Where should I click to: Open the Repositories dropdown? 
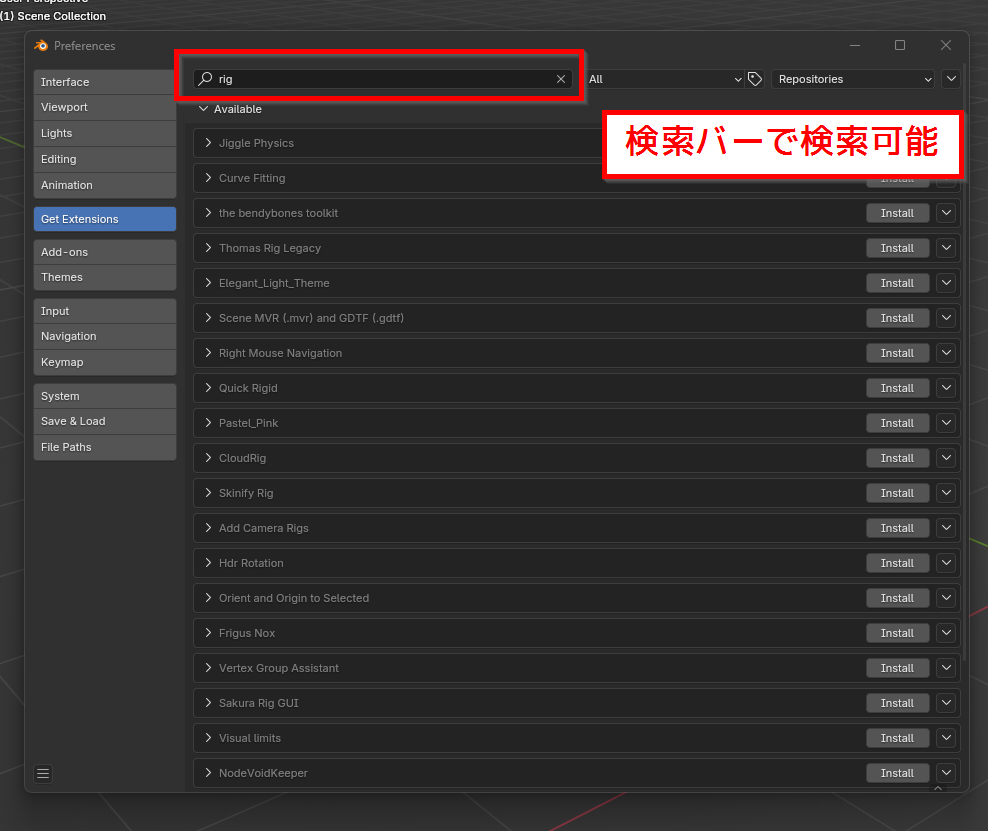point(853,79)
